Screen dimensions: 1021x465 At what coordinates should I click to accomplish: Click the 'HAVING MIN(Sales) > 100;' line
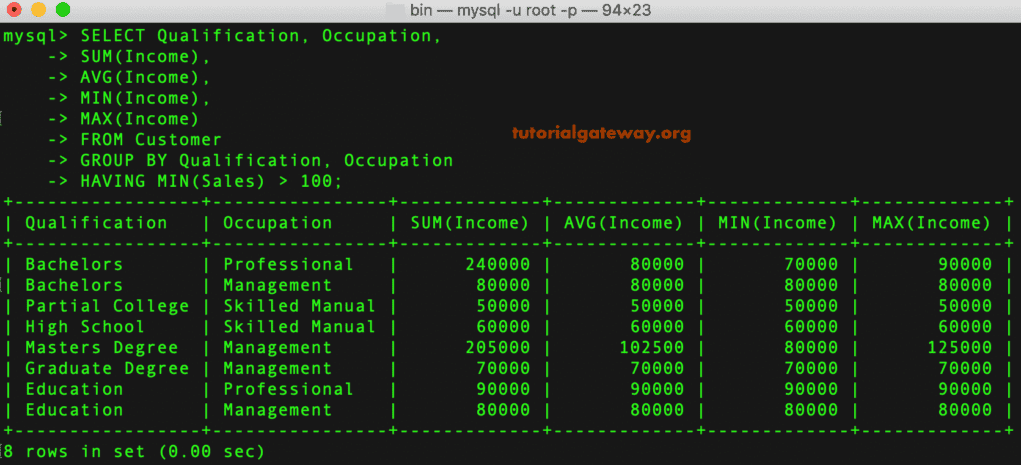212,181
